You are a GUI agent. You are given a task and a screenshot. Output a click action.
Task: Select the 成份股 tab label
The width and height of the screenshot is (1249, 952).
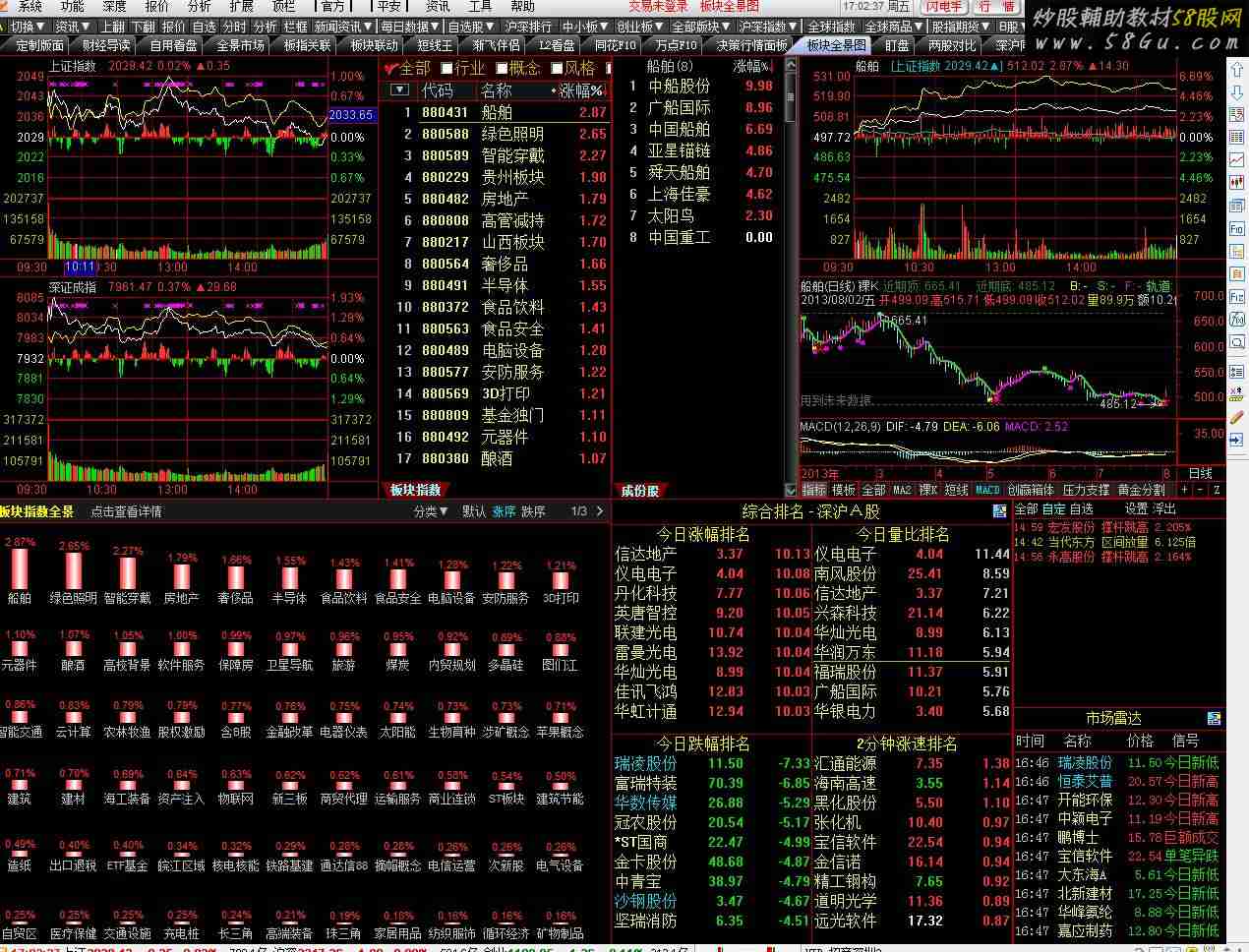click(x=639, y=490)
